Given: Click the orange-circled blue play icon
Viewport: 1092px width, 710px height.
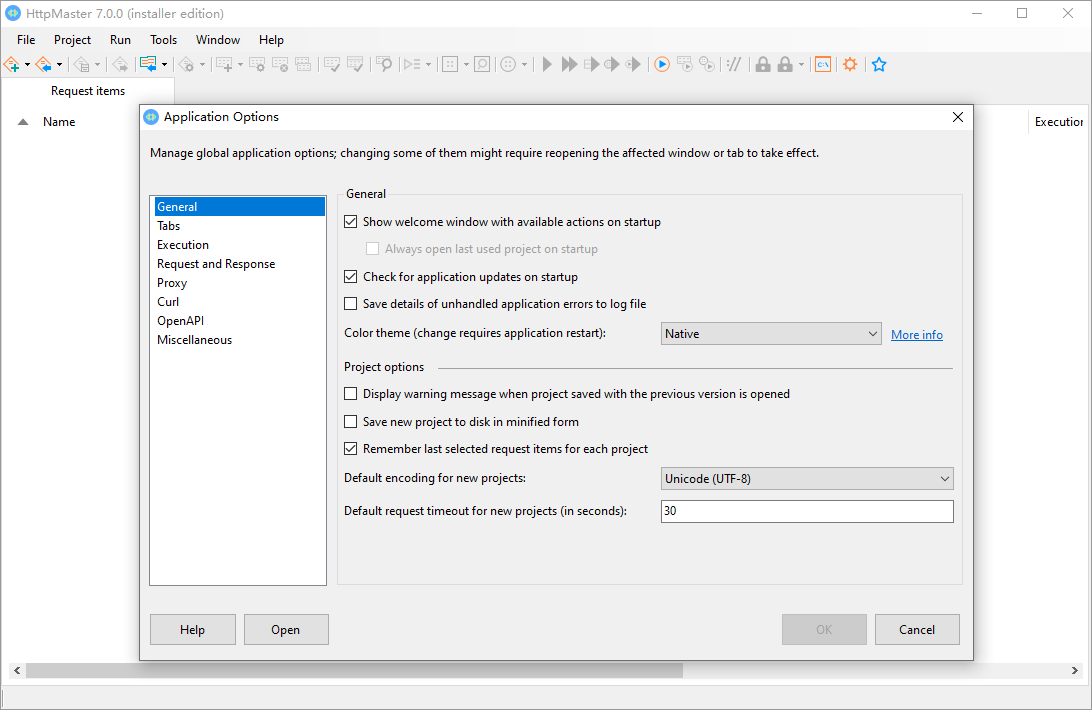Looking at the screenshot, I should coord(662,65).
